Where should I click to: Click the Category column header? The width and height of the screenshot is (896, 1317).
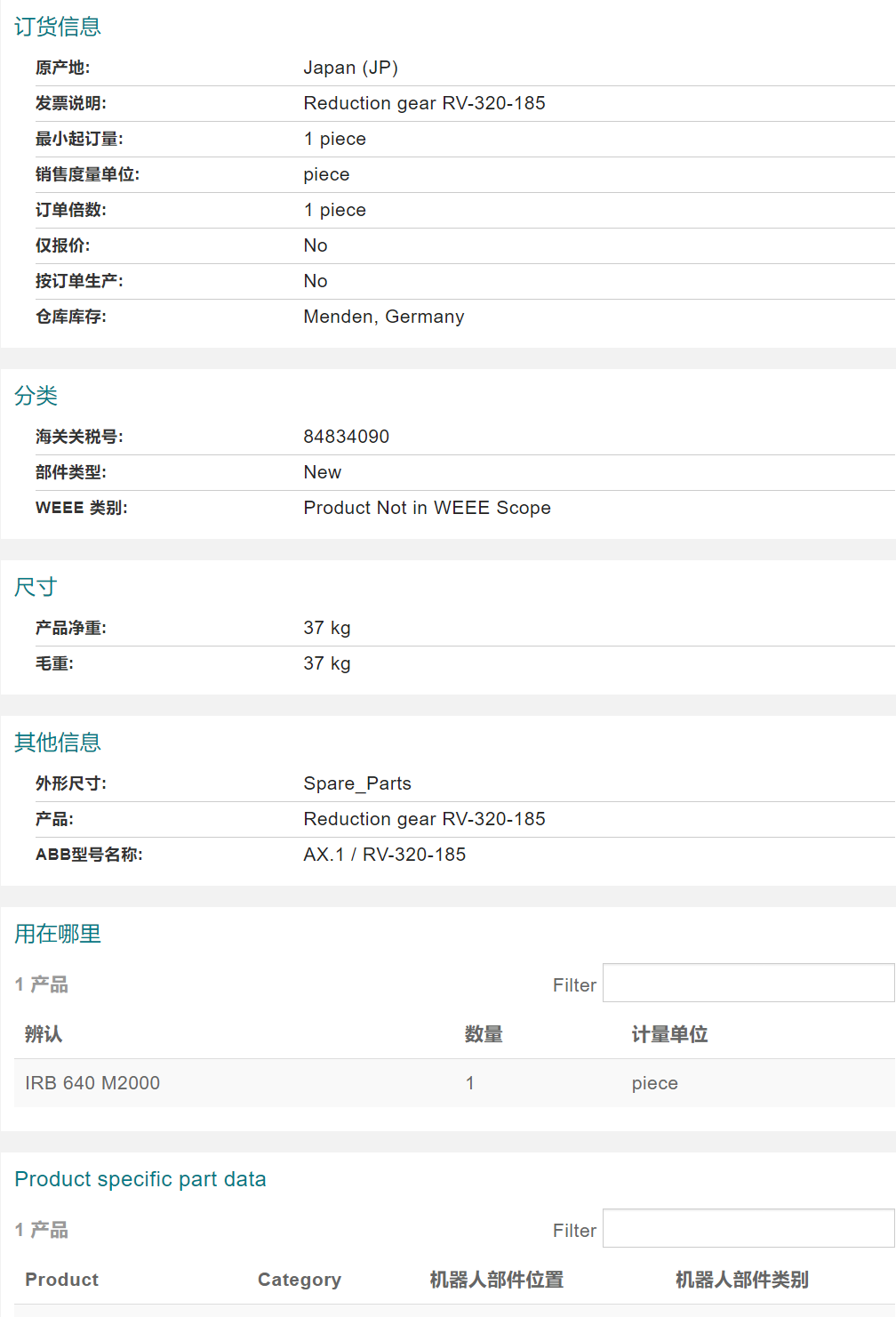click(x=299, y=1280)
